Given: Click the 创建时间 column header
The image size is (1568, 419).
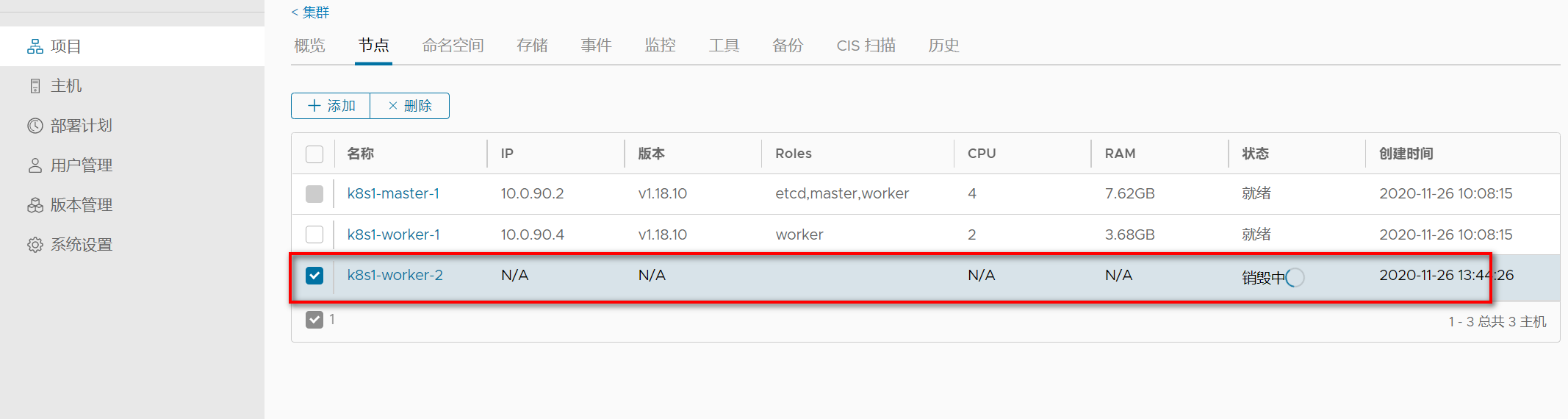Looking at the screenshot, I should (x=1406, y=154).
